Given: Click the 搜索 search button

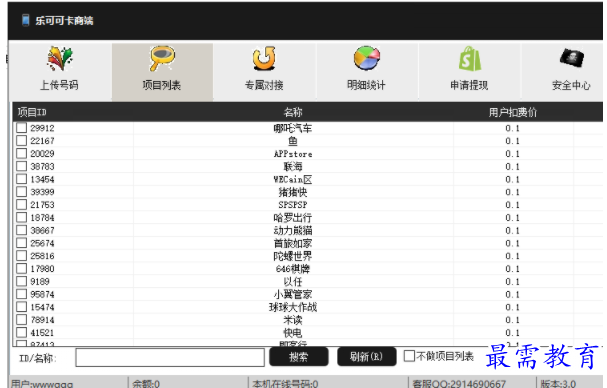Looking at the screenshot, I should click(x=299, y=357).
